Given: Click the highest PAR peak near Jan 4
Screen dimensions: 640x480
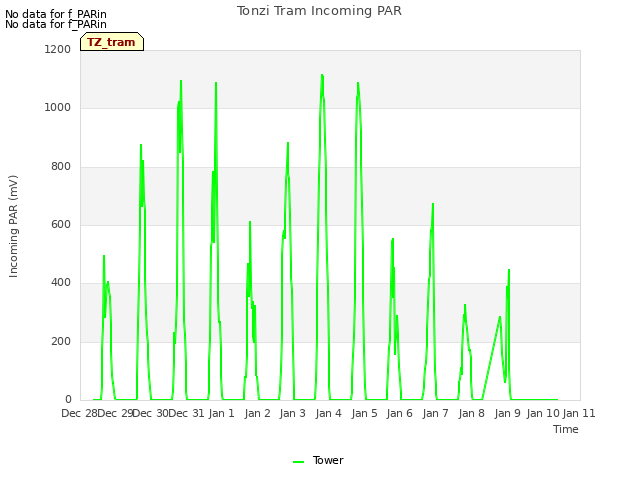Looking at the screenshot, I should click(322, 76).
